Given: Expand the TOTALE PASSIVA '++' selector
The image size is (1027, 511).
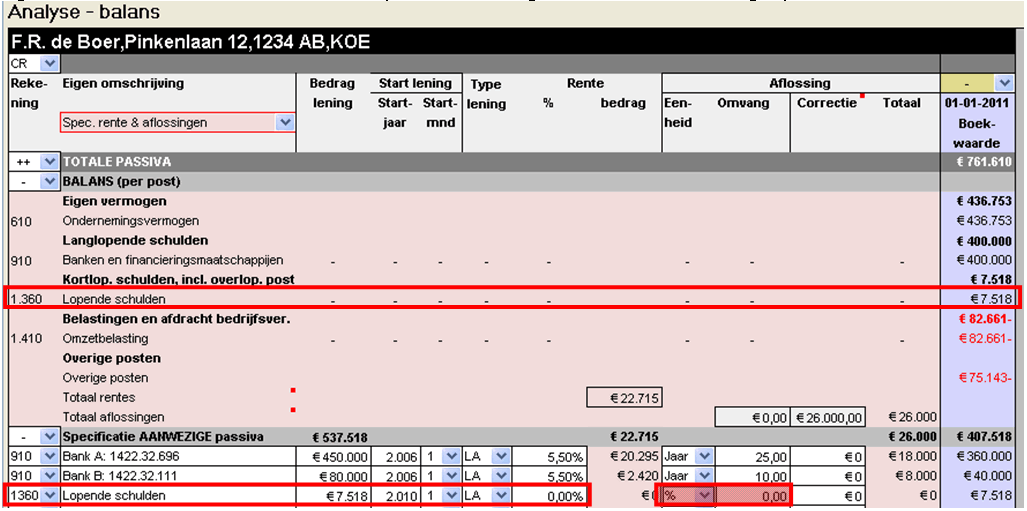Looking at the screenshot, I should pyautogui.click(x=47, y=161).
